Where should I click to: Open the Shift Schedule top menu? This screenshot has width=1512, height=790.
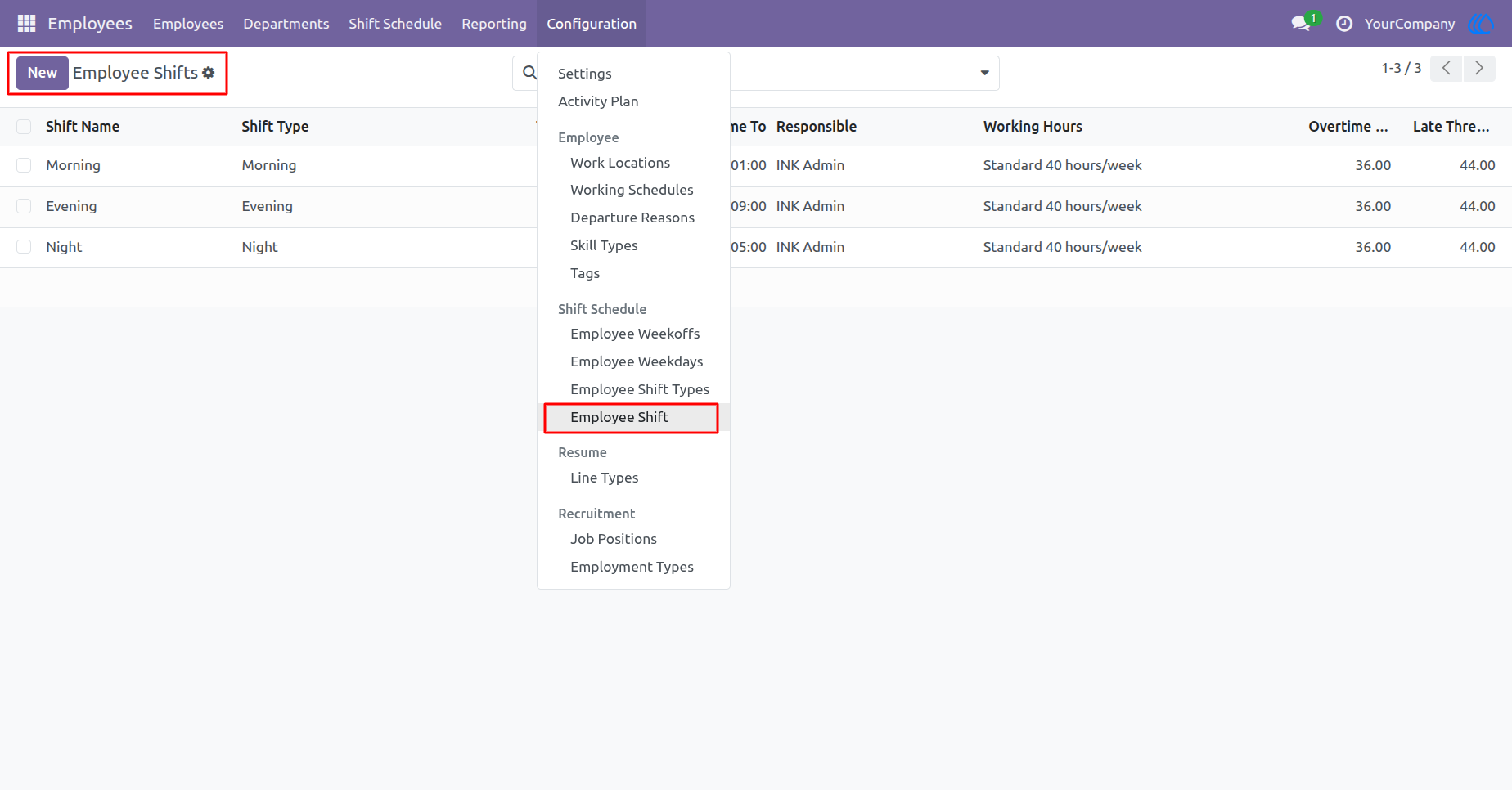pos(395,24)
